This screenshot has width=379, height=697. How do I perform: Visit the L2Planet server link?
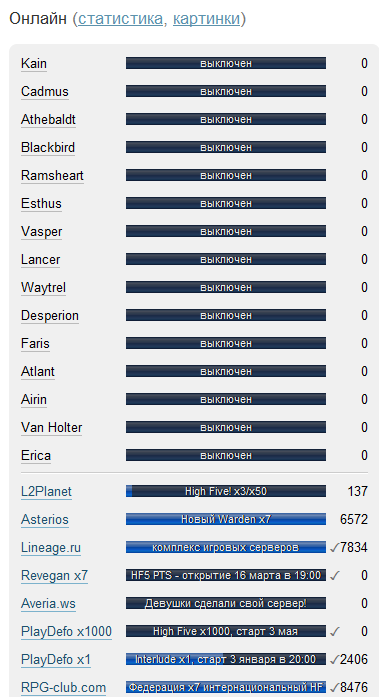(x=46, y=492)
